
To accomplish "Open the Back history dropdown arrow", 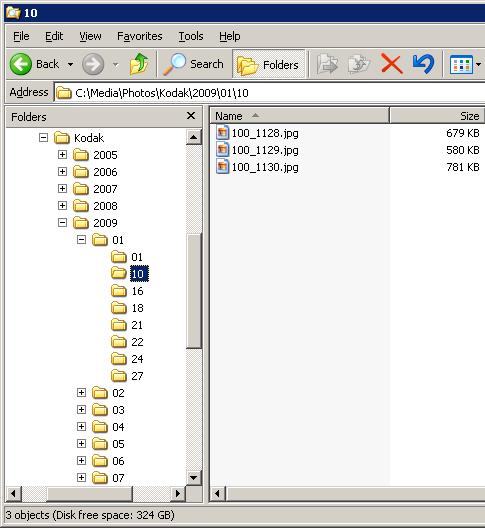I will pyautogui.click(x=70, y=64).
